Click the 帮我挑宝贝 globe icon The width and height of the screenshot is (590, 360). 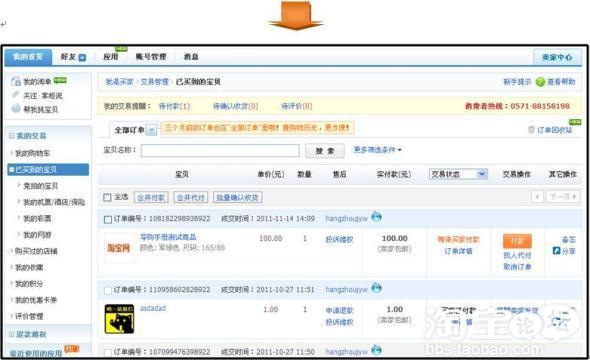(16, 109)
